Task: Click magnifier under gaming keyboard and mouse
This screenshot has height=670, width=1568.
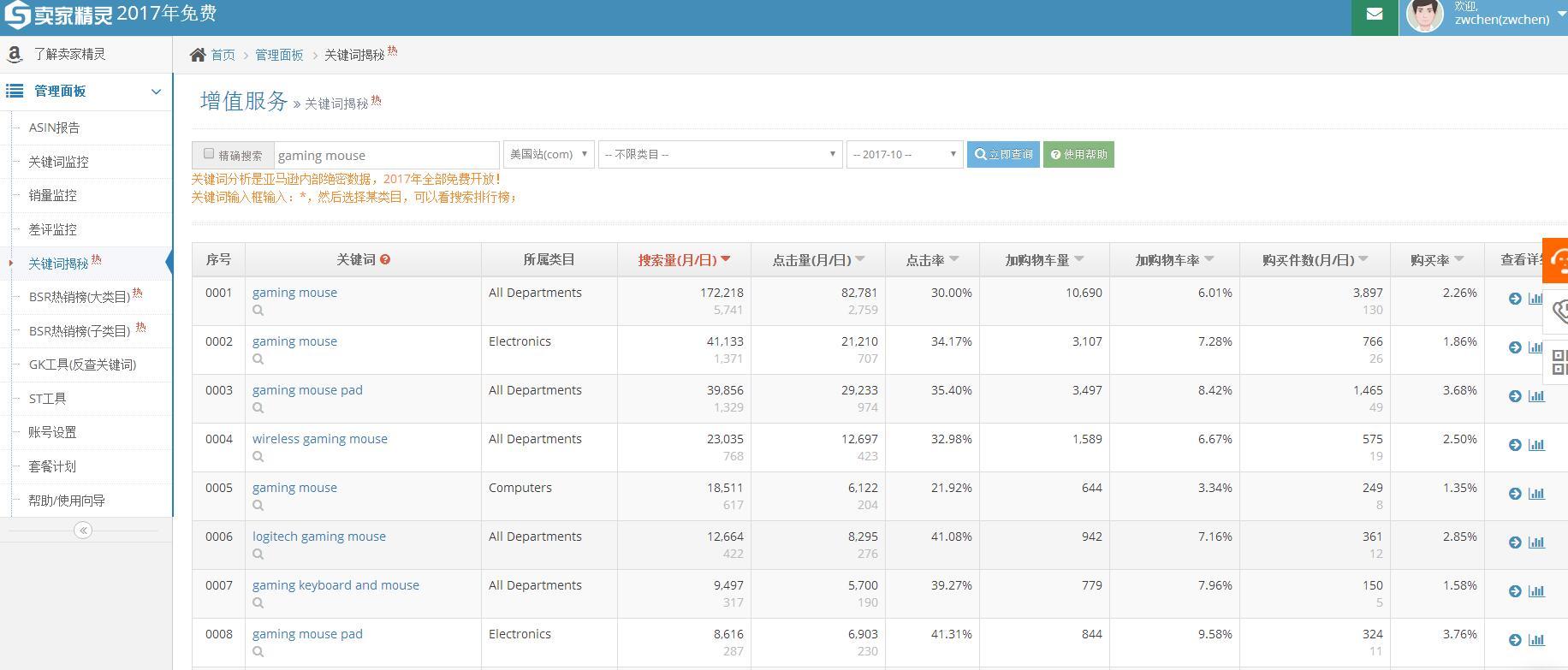Action: click(x=258, y=603)
